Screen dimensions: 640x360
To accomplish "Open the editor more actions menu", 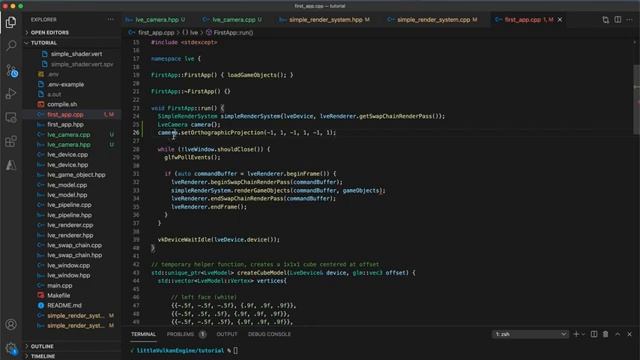I will (629, 20).
